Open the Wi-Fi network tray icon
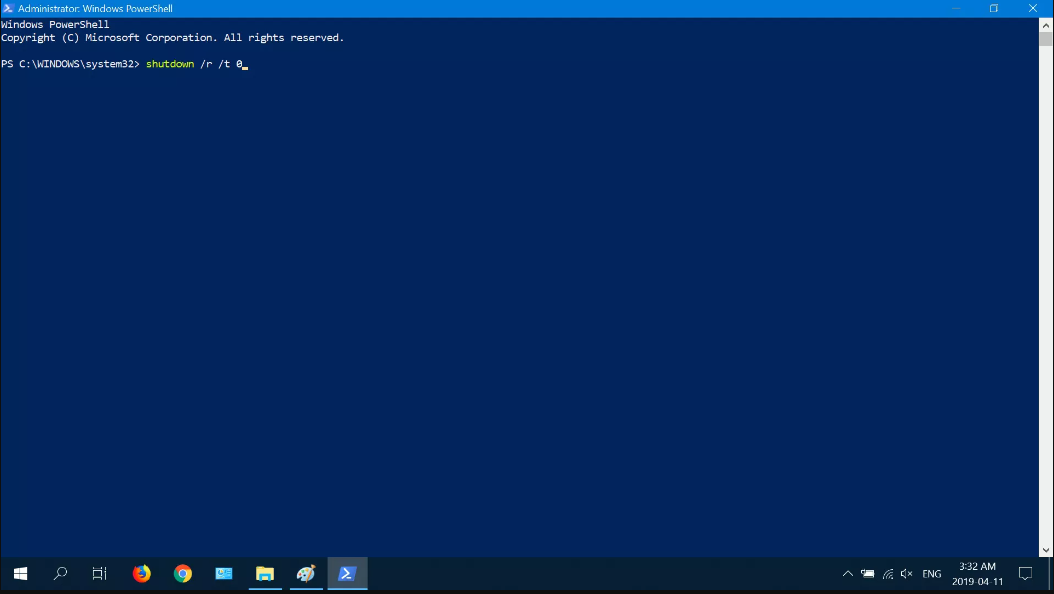This screenshot has width=1054, height=594. point(888,573)
